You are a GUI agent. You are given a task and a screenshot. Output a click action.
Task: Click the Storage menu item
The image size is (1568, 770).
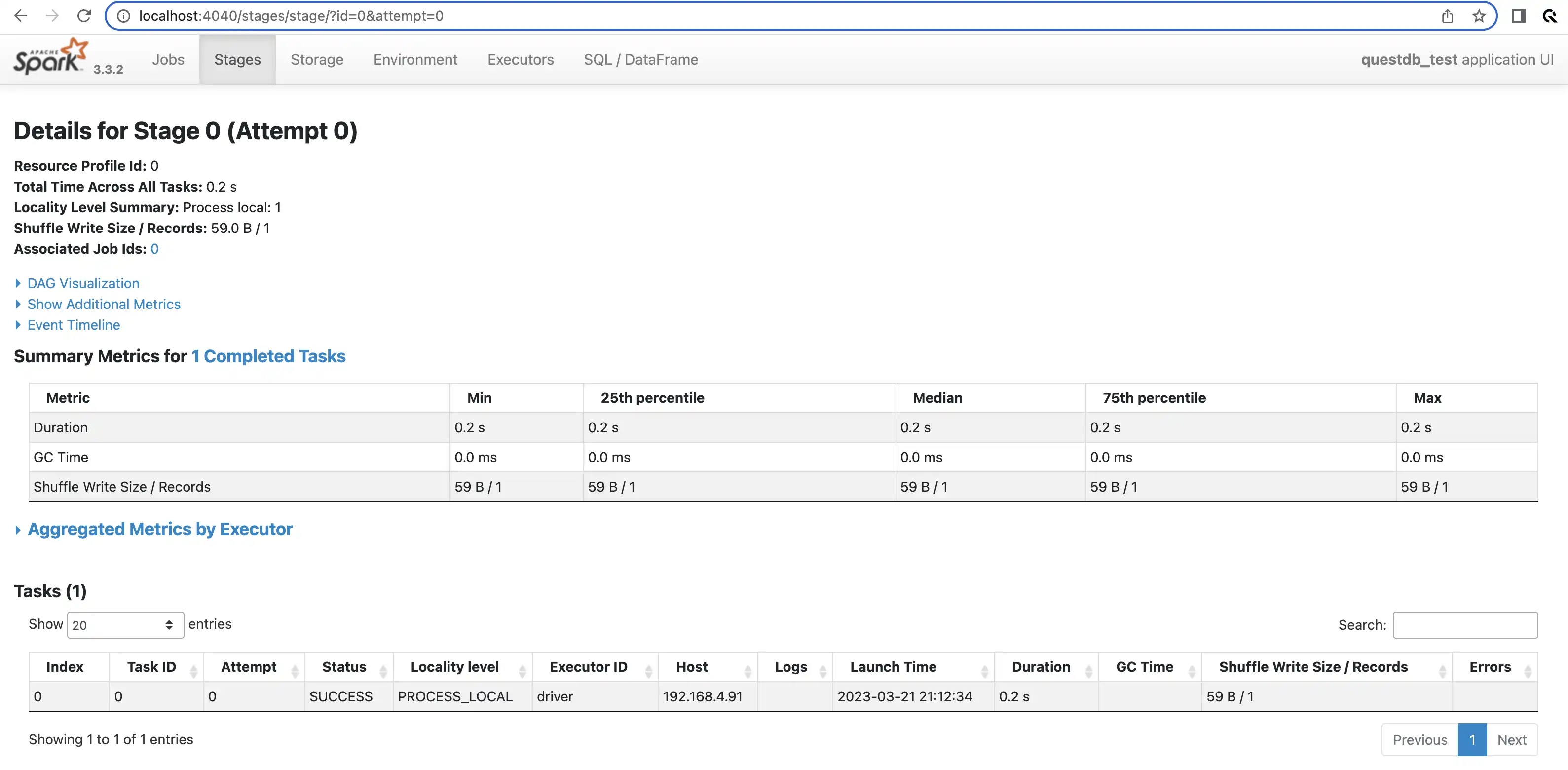[317, 59]
